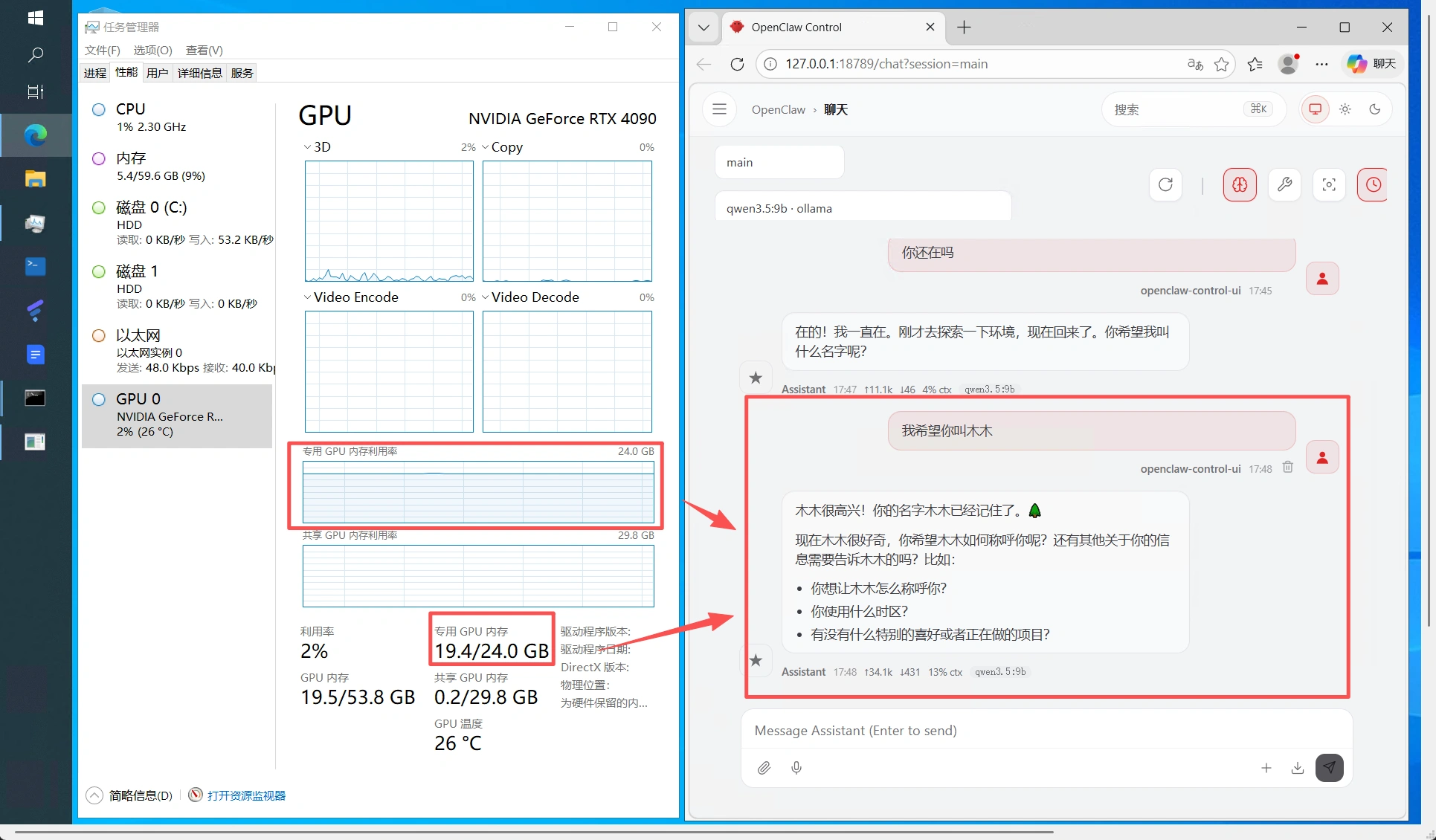Open 文件(F) menu in Task Manager

click(x=103, y=50)
